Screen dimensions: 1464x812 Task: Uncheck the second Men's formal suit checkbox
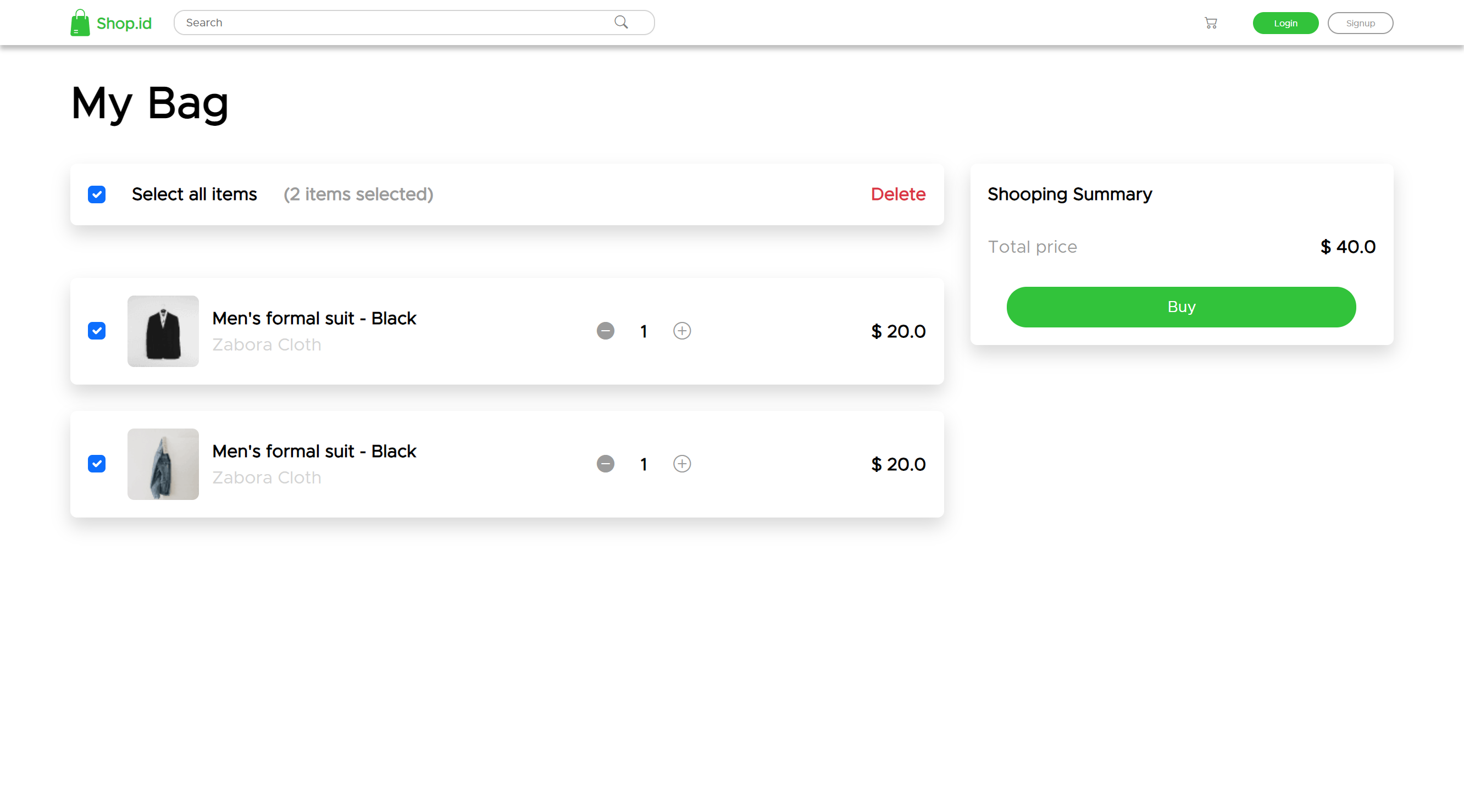97,464
